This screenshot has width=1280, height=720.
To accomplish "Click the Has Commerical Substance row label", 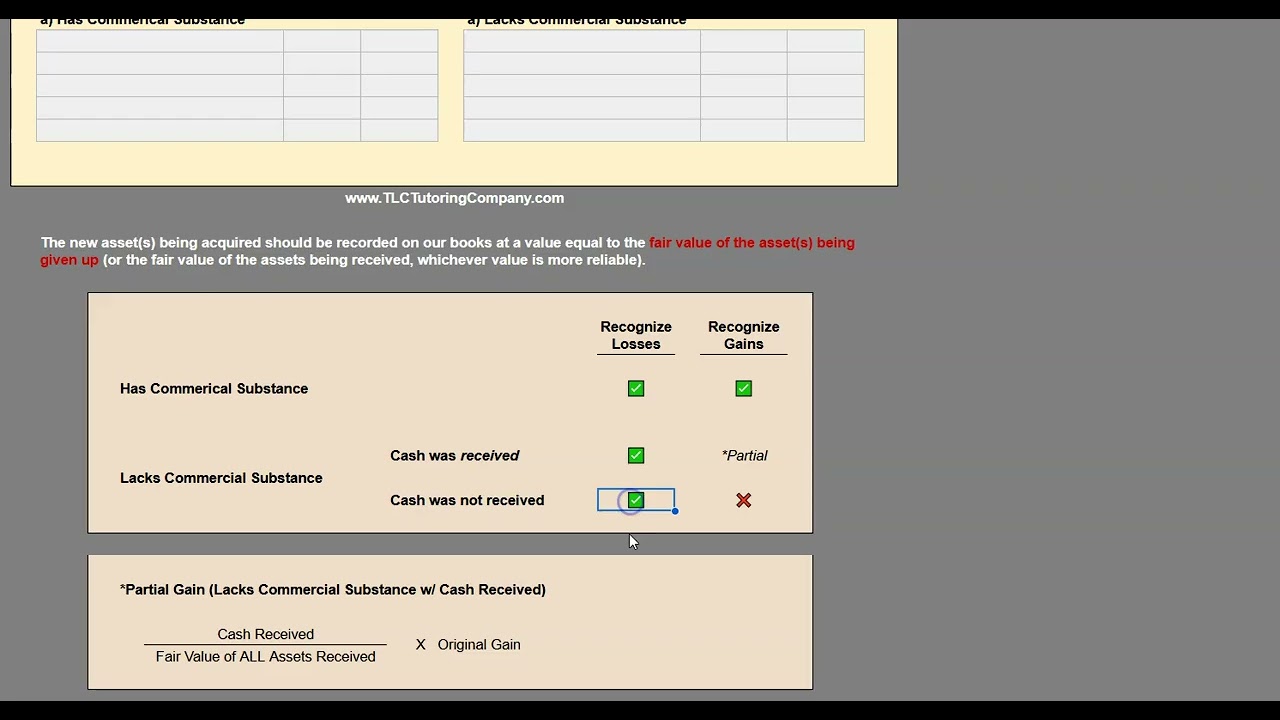I will [214, 388].
